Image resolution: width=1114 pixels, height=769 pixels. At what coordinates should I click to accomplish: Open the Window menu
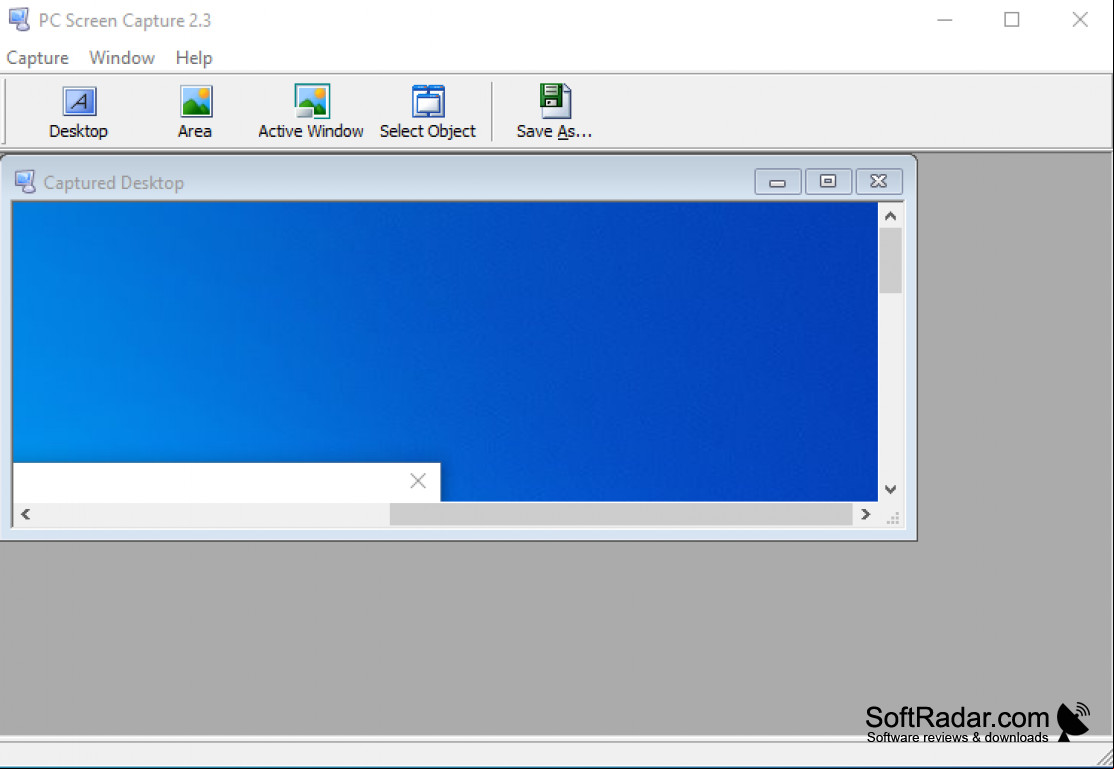tap(122, 58)
